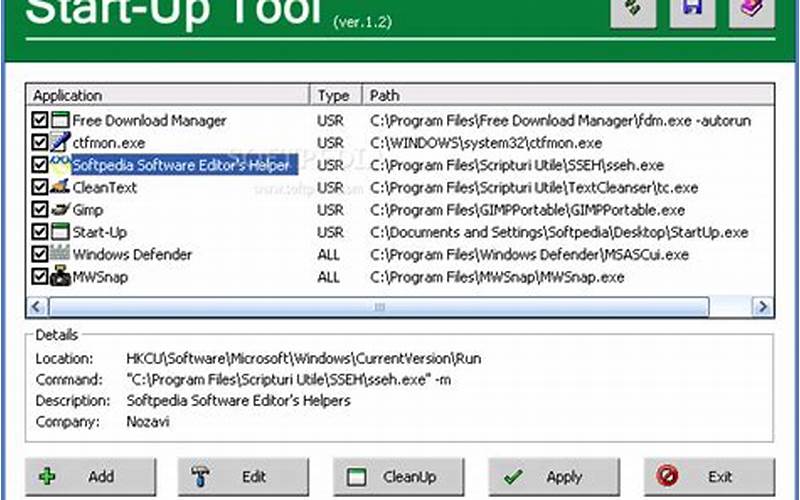
Task: Click the Exit button
Action: click(709, 477)
